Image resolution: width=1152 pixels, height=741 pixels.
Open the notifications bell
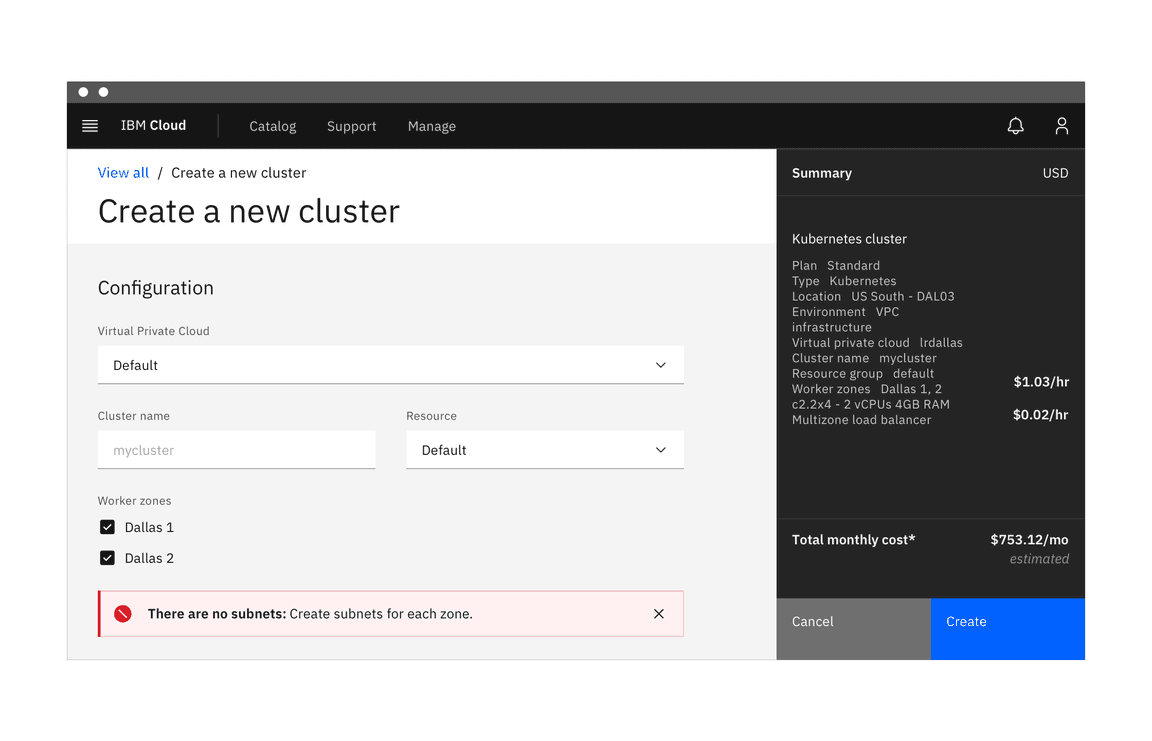[1015, 126]
